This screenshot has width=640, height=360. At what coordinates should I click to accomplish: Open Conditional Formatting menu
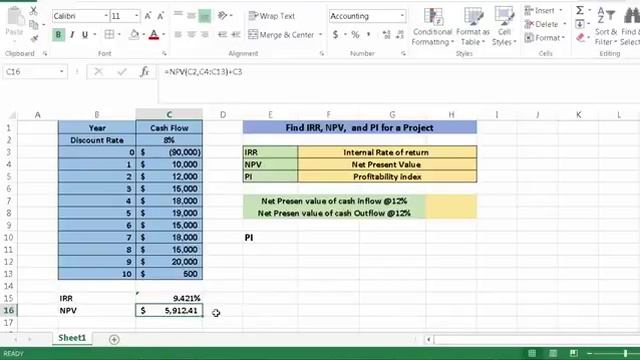tap(432, 26)
